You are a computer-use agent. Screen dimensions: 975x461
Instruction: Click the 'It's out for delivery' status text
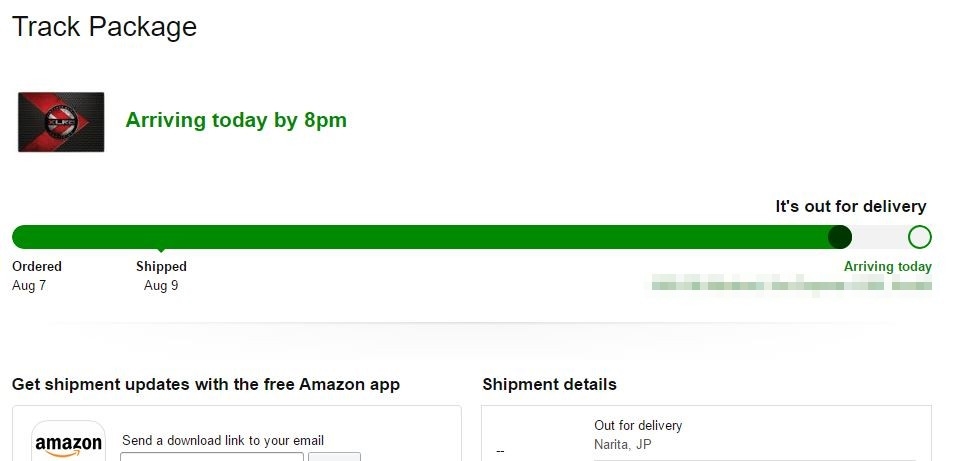[x=850, y=207]
